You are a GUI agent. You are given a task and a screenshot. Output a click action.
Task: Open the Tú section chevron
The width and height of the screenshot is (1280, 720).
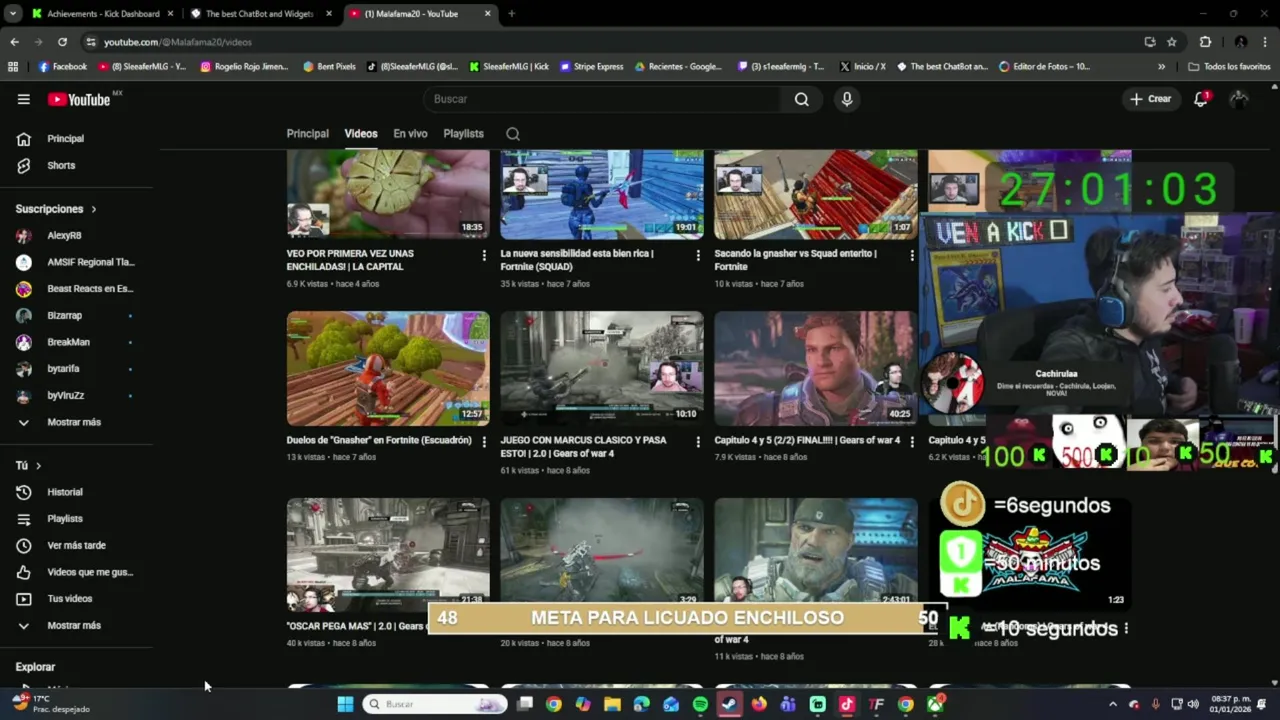click(39, 466)
